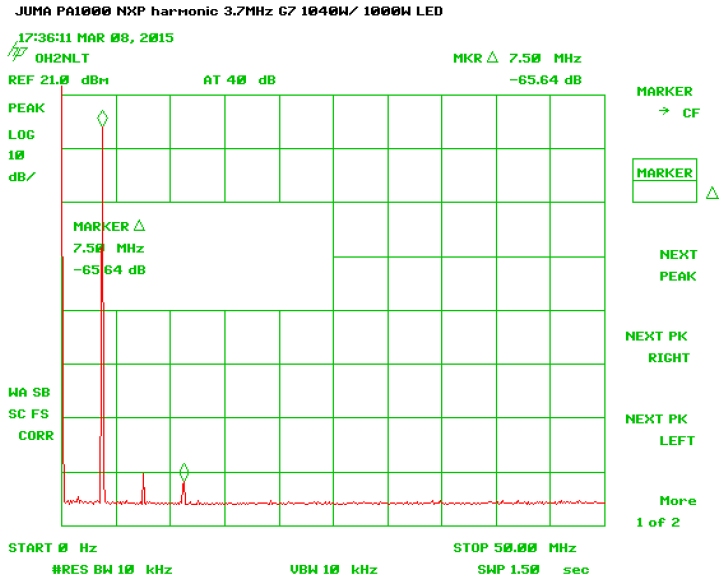Click the -65.64 dB value in the header

[545, 80]
